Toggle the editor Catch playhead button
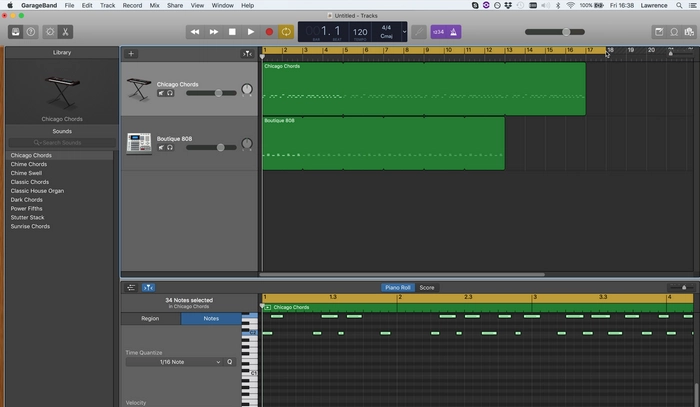This screenshot has height=407, width=700. click(x=148, y=287)
